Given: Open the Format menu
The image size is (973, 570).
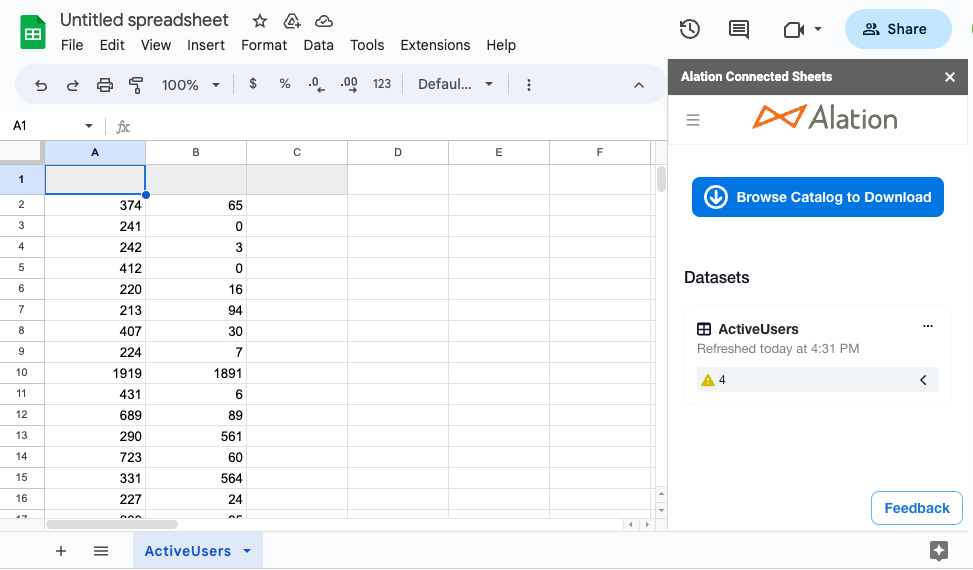Looking at the screenshot, I should 264,45.
